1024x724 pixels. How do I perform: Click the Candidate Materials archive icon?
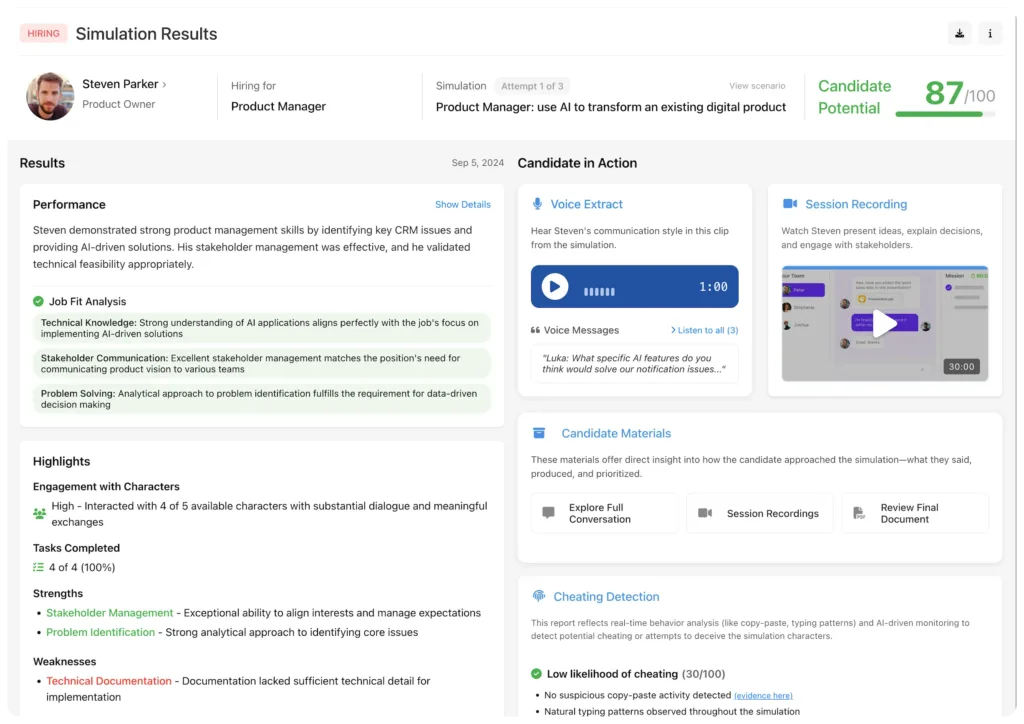click(539, 433)
